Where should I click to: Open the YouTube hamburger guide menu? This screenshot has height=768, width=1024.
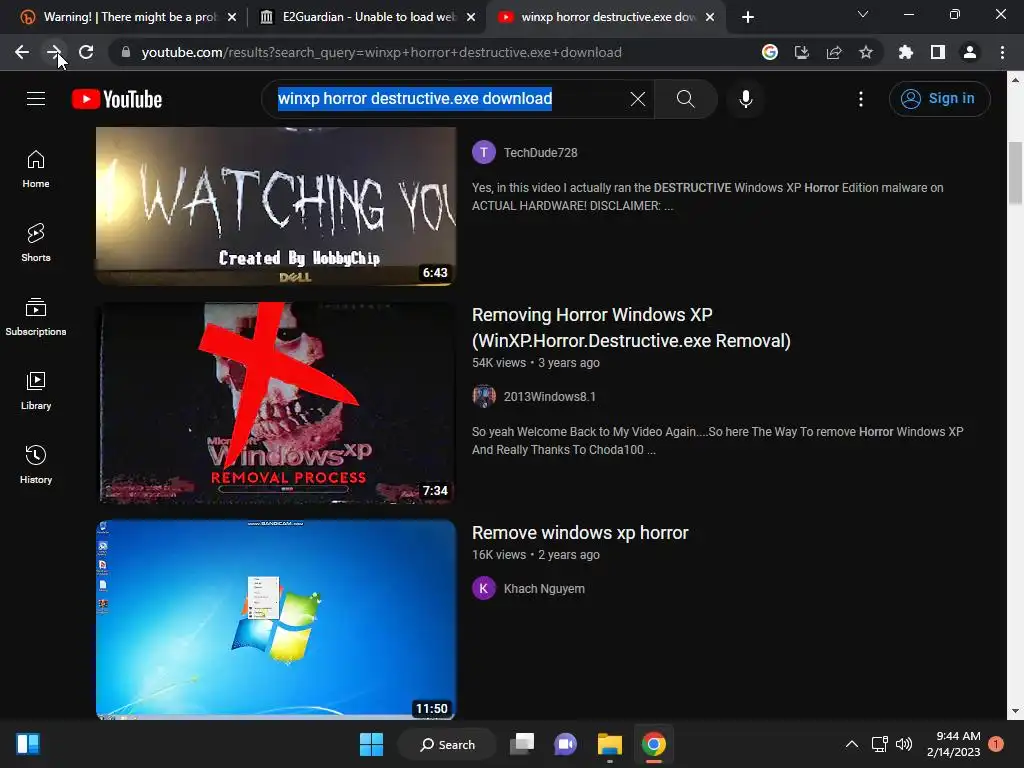[36, 99]
